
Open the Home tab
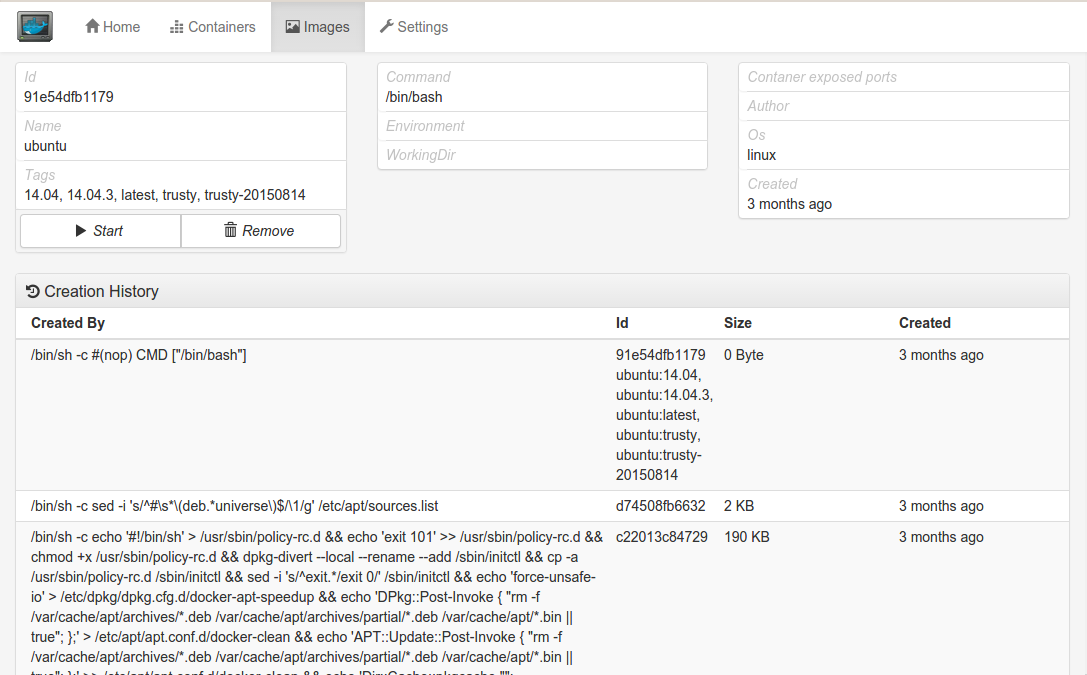pyautogui.click(x=112, y=27)
